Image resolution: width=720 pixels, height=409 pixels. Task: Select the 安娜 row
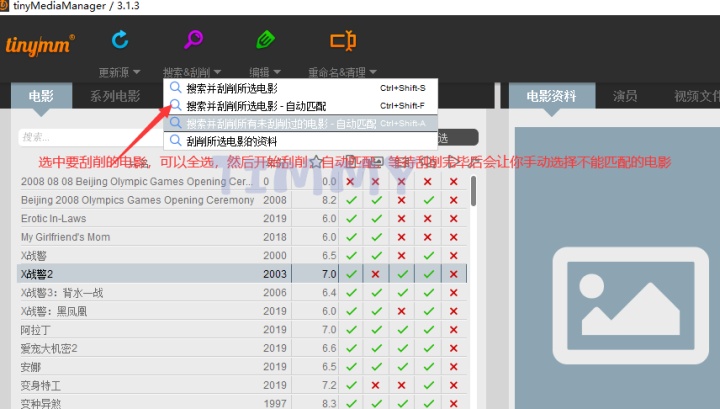(x=242, y=366)
